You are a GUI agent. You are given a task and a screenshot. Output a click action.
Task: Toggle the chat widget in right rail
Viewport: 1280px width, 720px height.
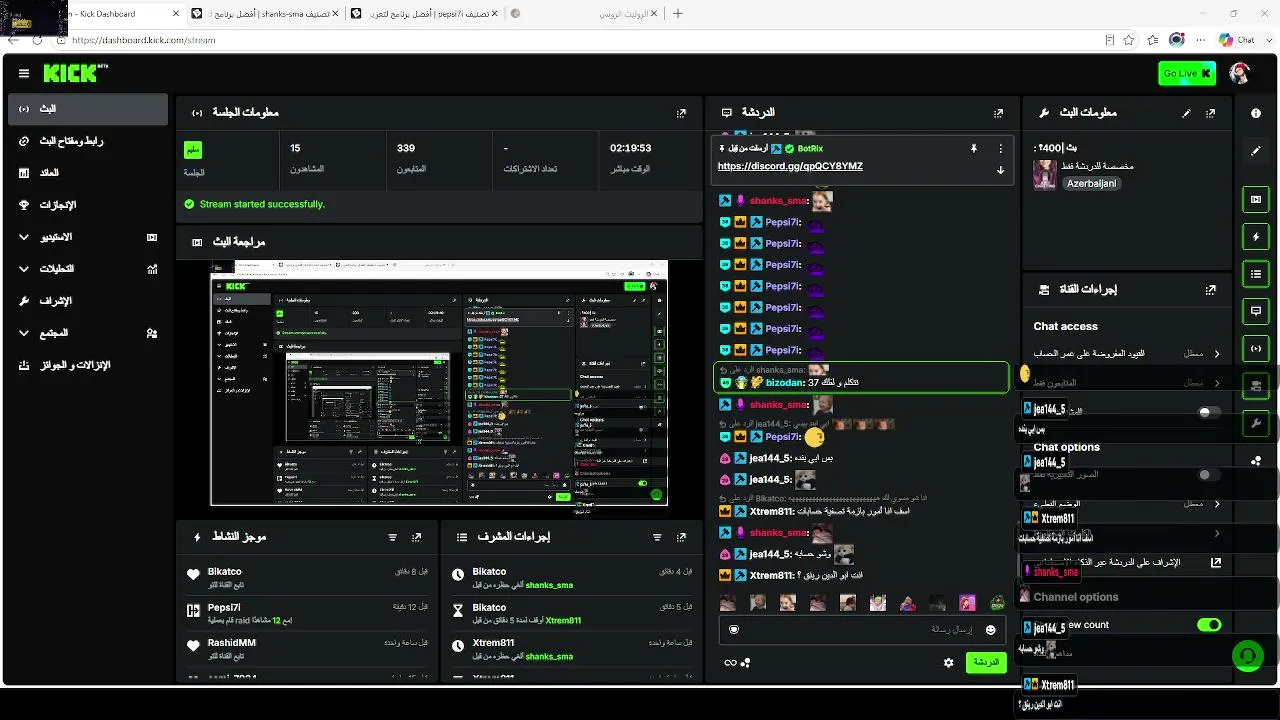(1256, 311)
